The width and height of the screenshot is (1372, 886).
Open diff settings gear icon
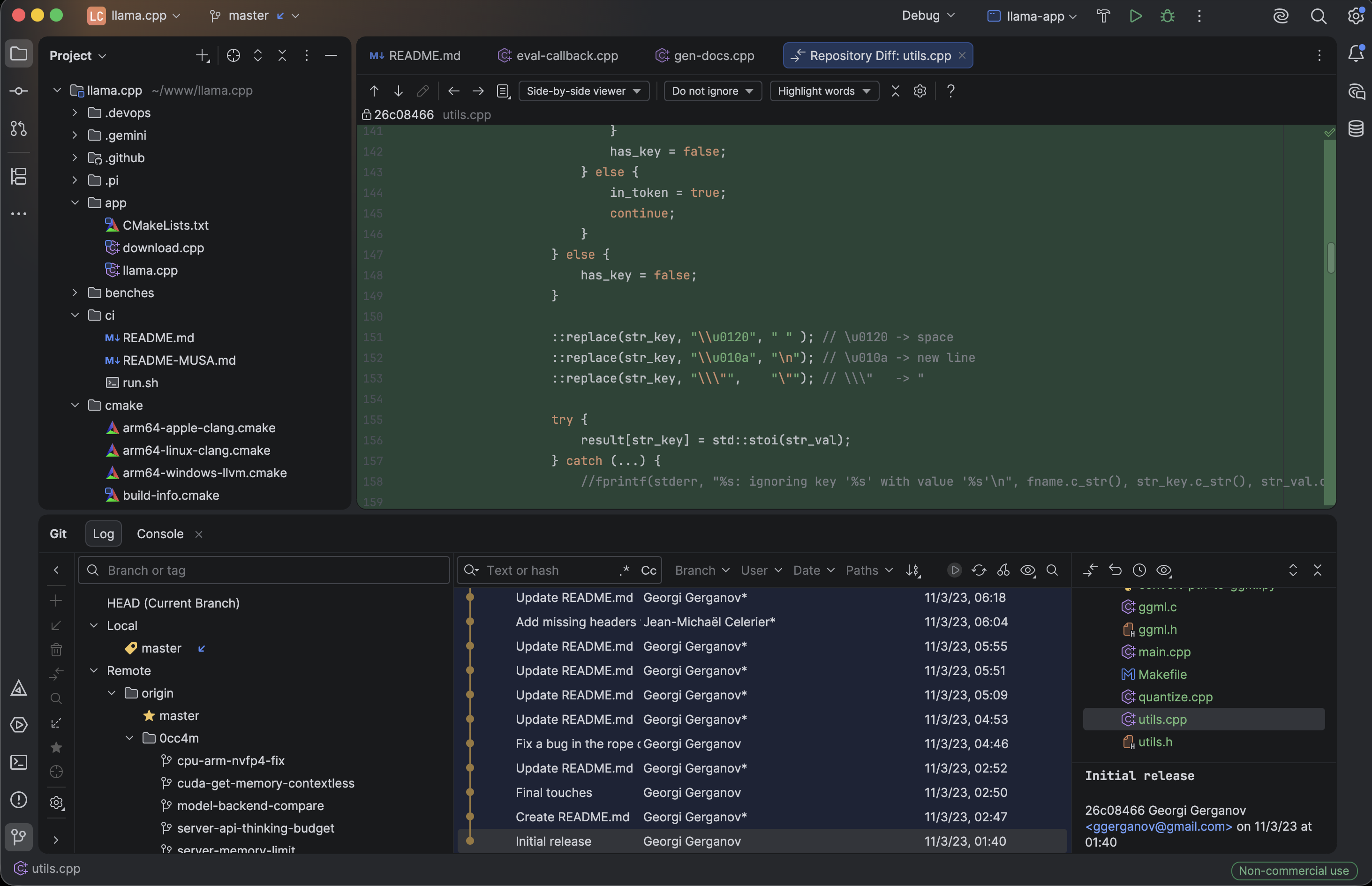920,91
